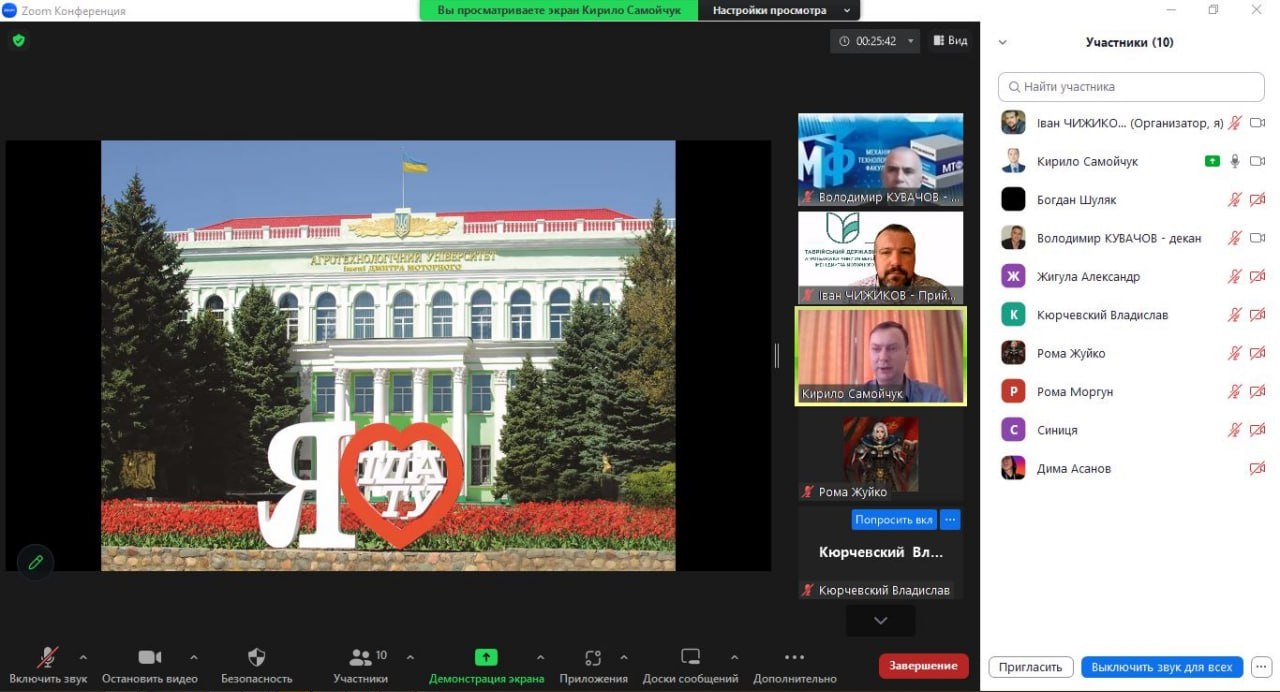
Task: Click the green screen-sharing icon for Кирило Самойчук
Action: click(1212, 161)
